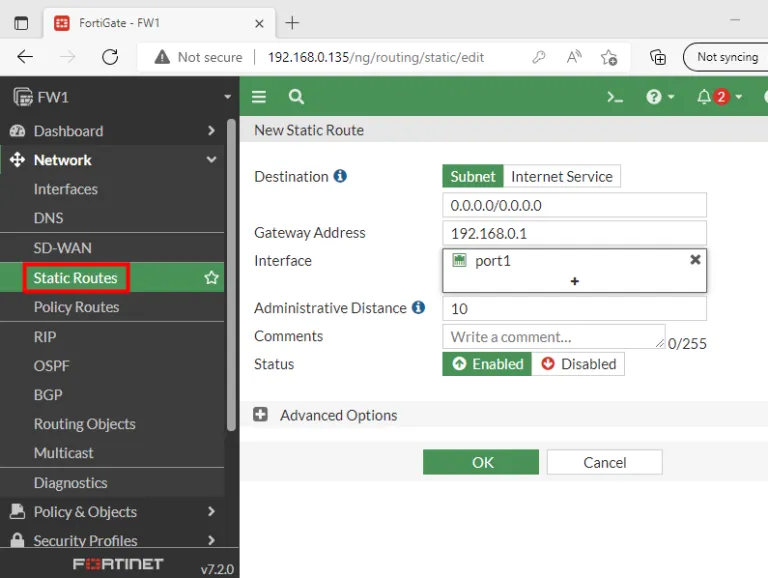Expand Security Profiles menu

(113, 540)
